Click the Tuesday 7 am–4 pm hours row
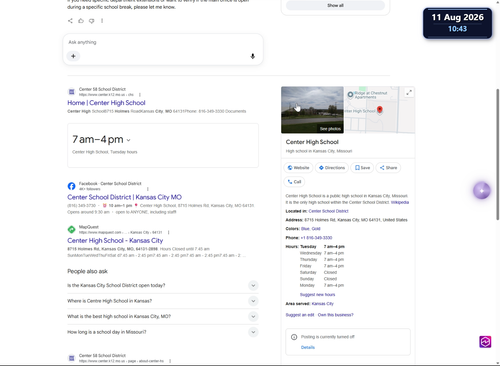The height and width of the screenshot is (366, 500). pos(322,247)
